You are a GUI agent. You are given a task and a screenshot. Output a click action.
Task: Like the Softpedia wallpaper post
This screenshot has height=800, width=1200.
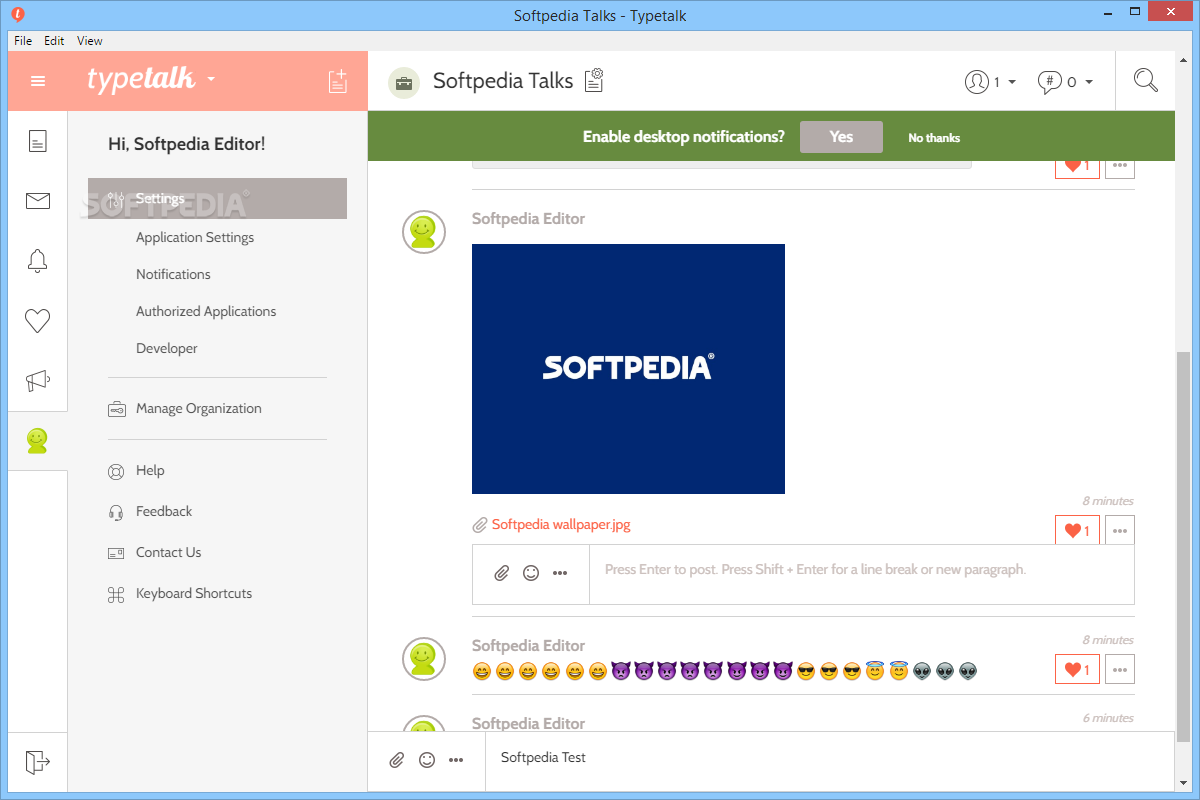[1077, 531]
